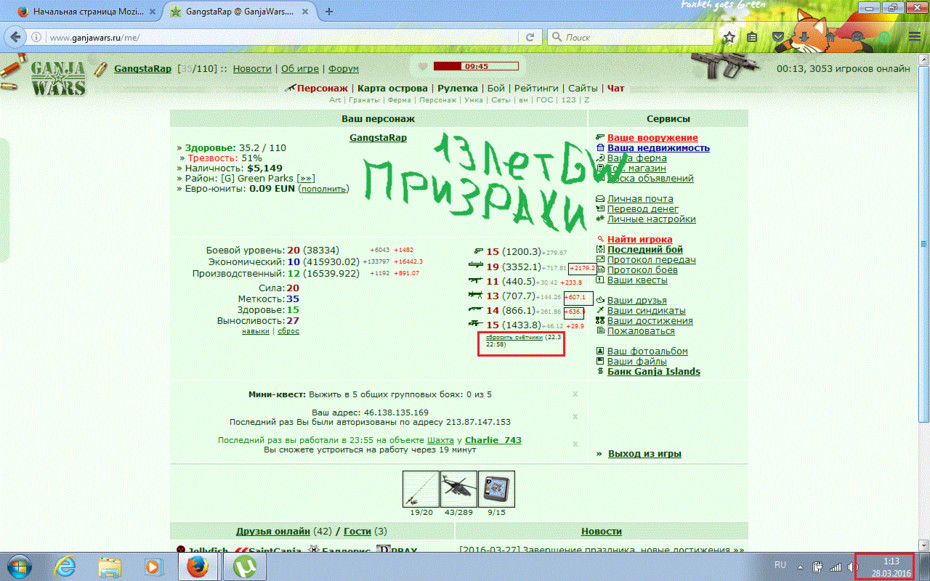930x581 pixels.
Task: Reload the ganjawars.ru page
Action: click(x=530, y=37)
